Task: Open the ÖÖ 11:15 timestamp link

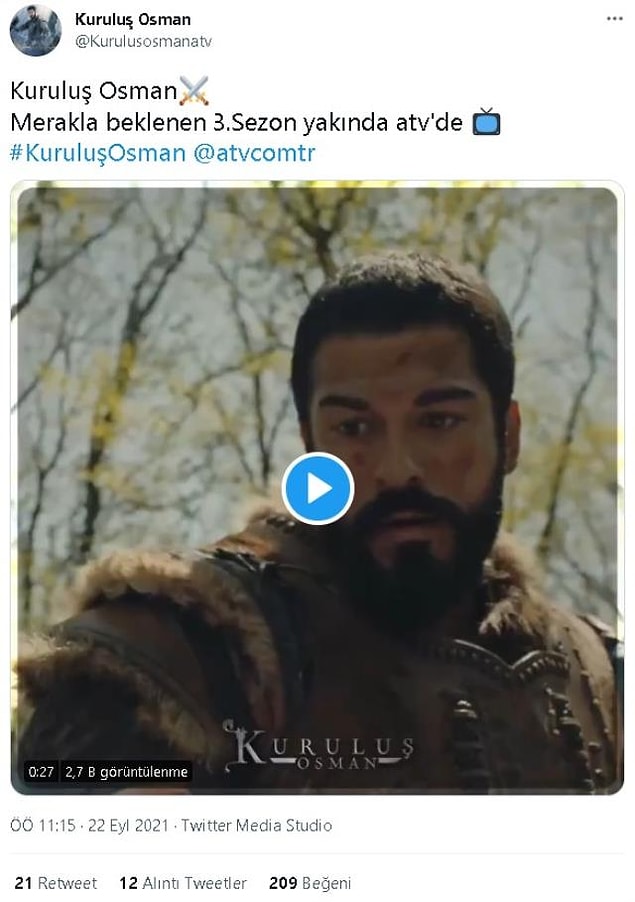Action: click(43, 826)
